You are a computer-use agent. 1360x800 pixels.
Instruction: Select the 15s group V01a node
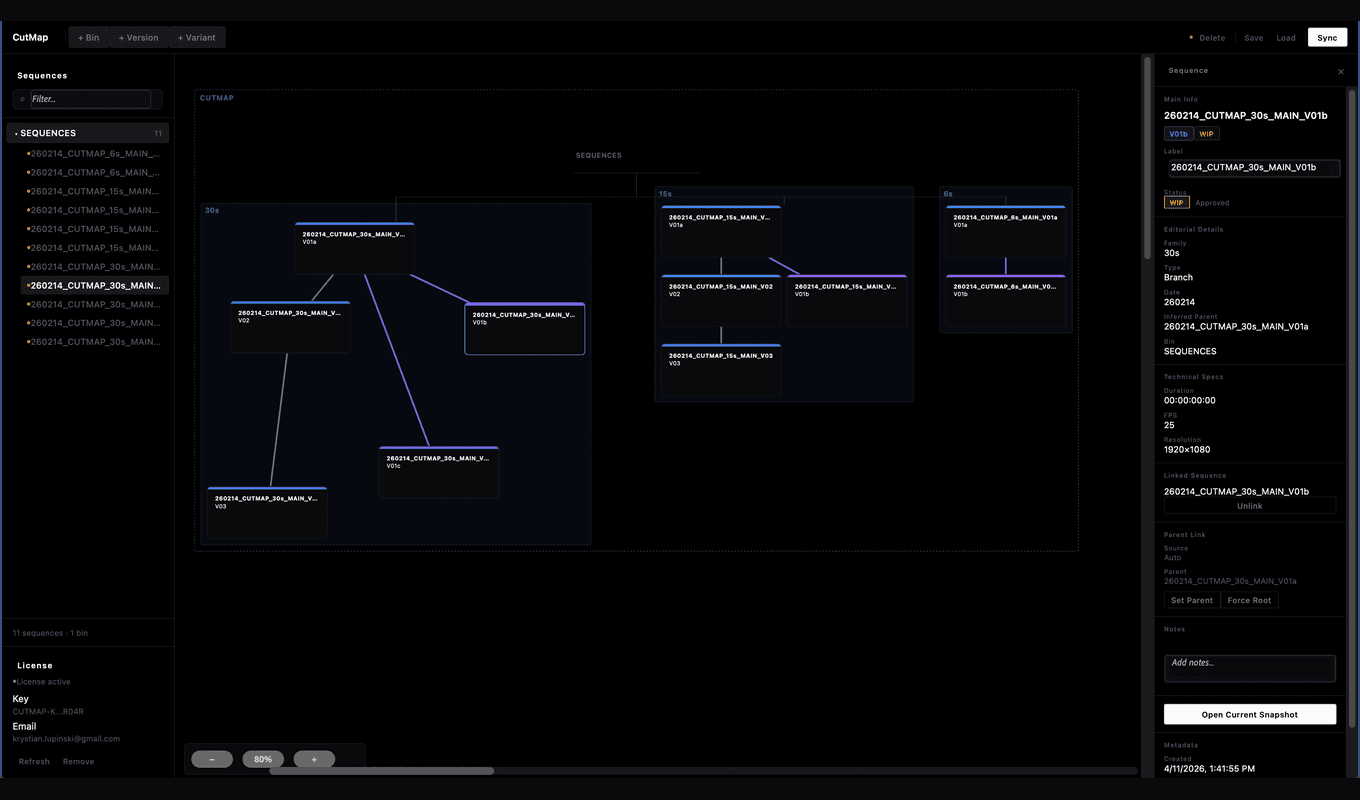click(721, 232)
